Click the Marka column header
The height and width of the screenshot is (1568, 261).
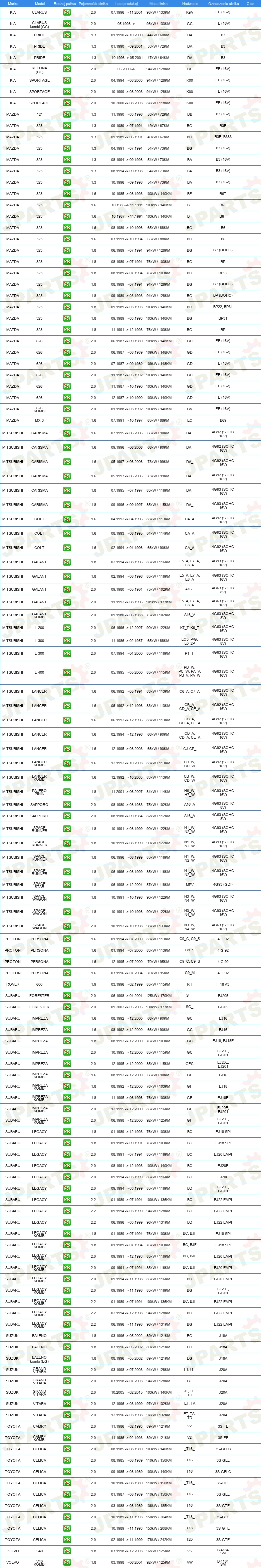coord(13,4)
